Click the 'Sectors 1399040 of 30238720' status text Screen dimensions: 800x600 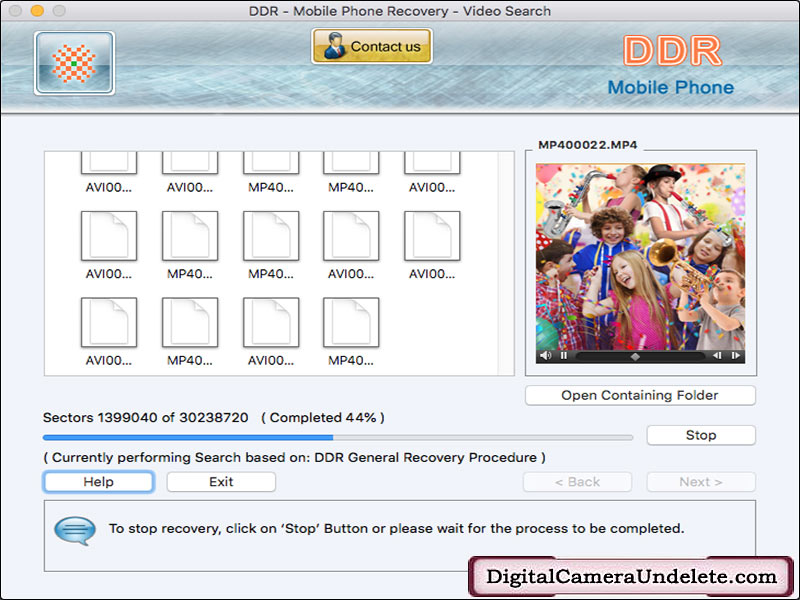pos(145,417)
